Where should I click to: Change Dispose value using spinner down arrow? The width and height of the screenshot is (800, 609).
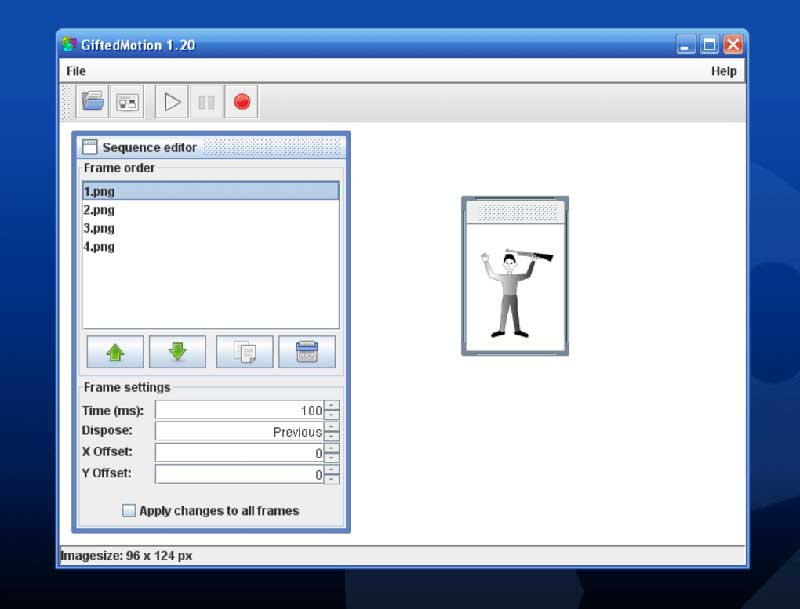coord(332,437)
